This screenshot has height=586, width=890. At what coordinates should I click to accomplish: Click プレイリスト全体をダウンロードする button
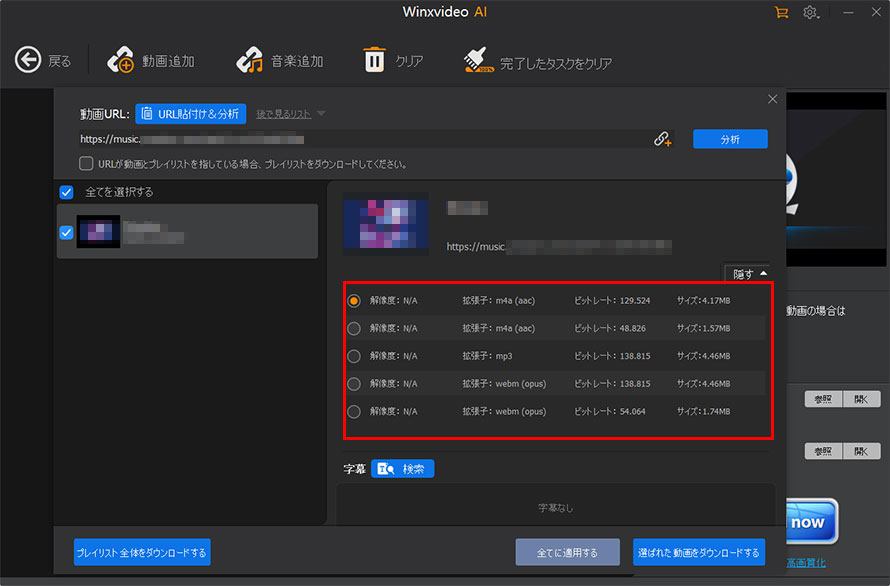tap(142, 552)
